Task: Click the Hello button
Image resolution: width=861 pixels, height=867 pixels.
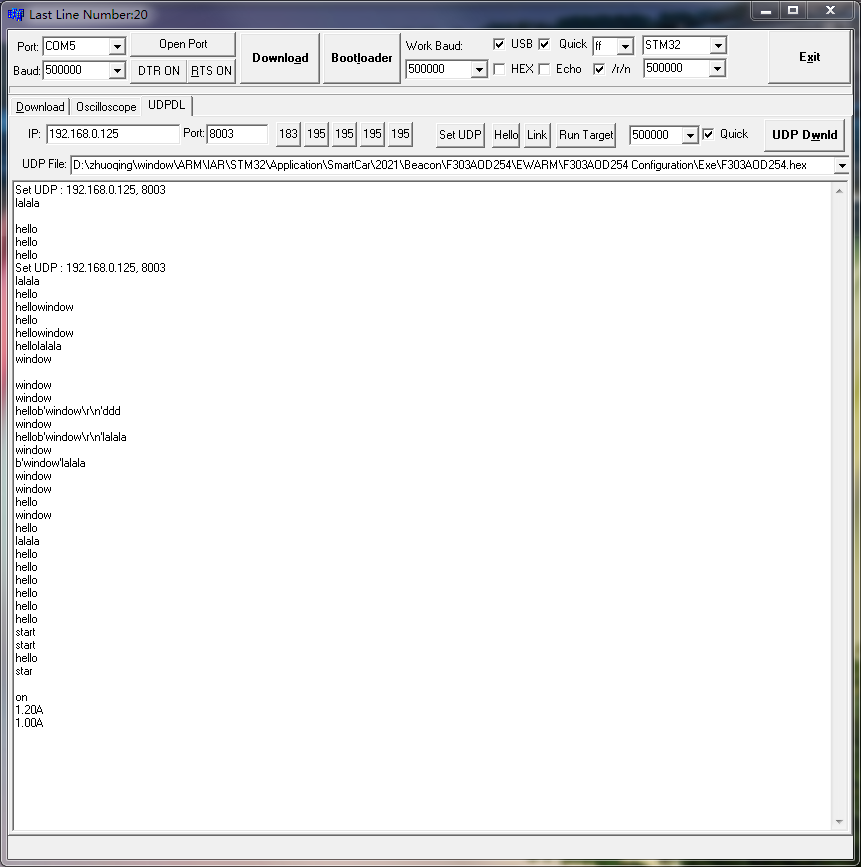Action: point(506,135)
